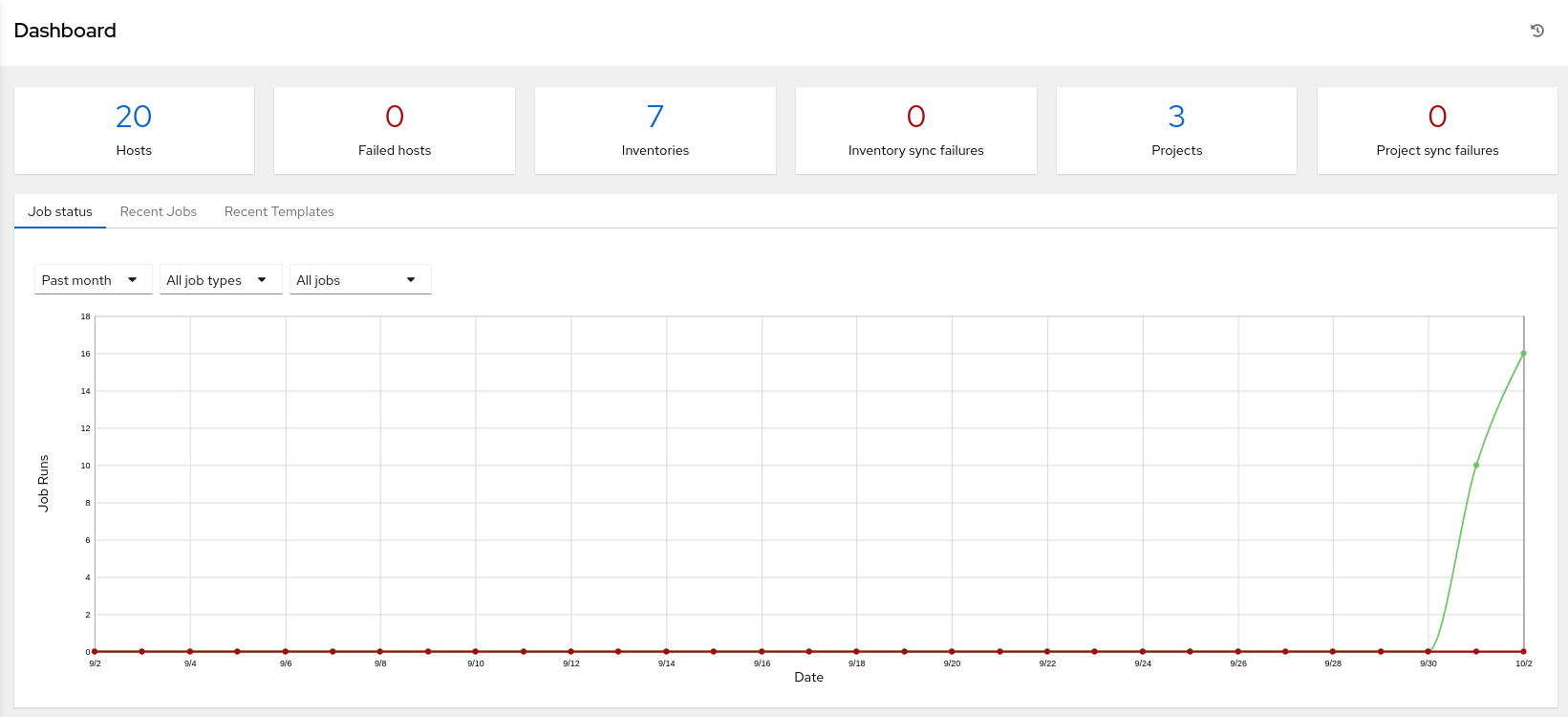
Task: Expand the All jobs status dropdown
Action: pos(360,280)
